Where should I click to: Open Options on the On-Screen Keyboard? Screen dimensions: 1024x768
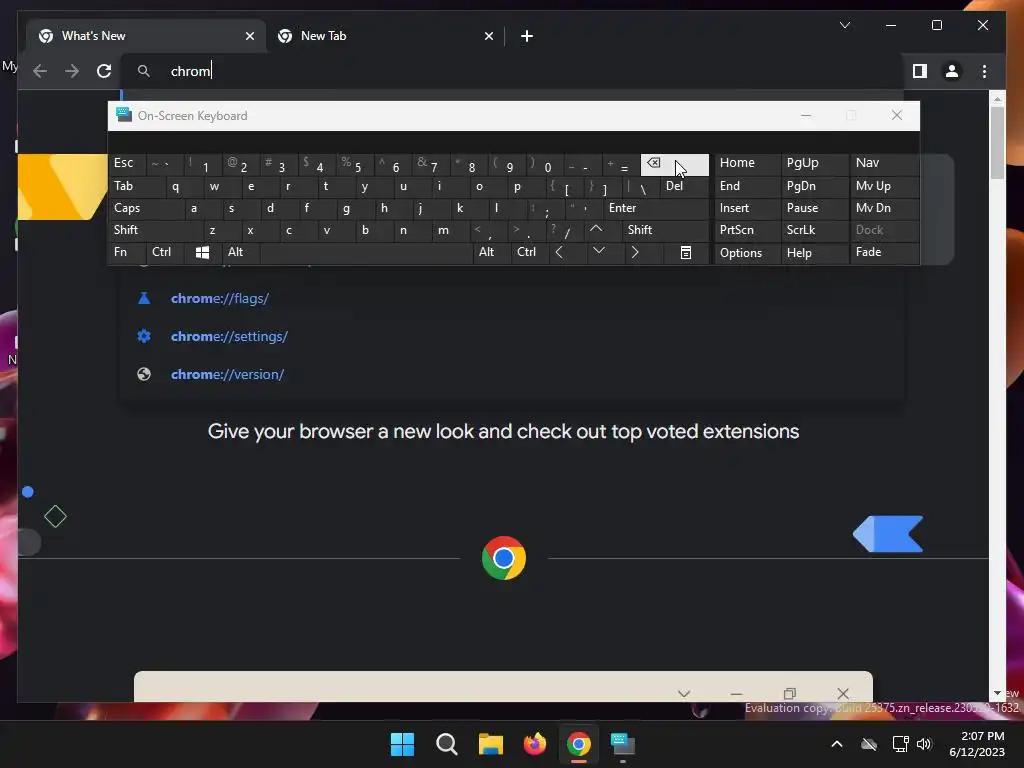point(747,253)
